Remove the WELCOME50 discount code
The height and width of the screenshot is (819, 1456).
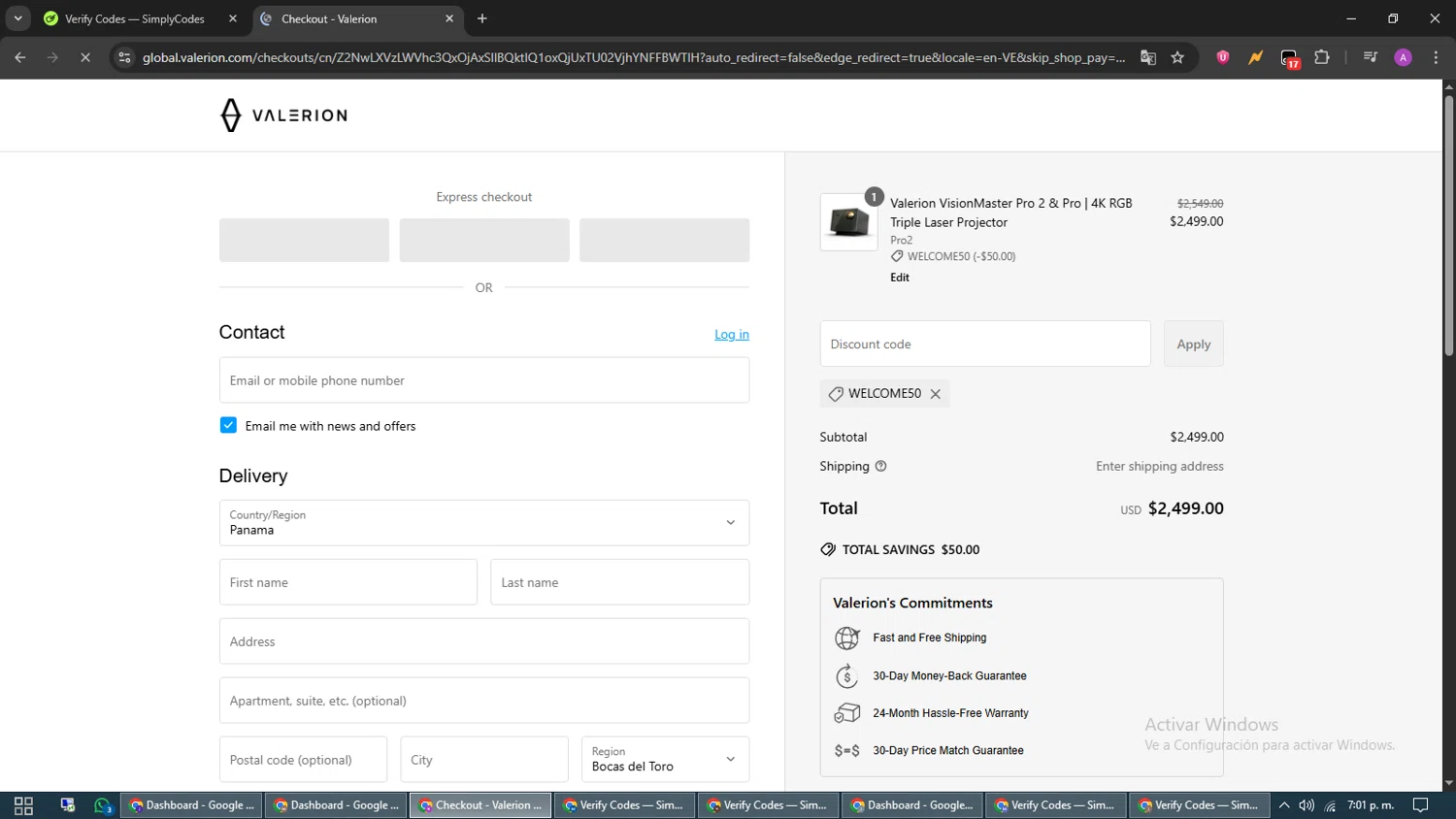(936, 394)
